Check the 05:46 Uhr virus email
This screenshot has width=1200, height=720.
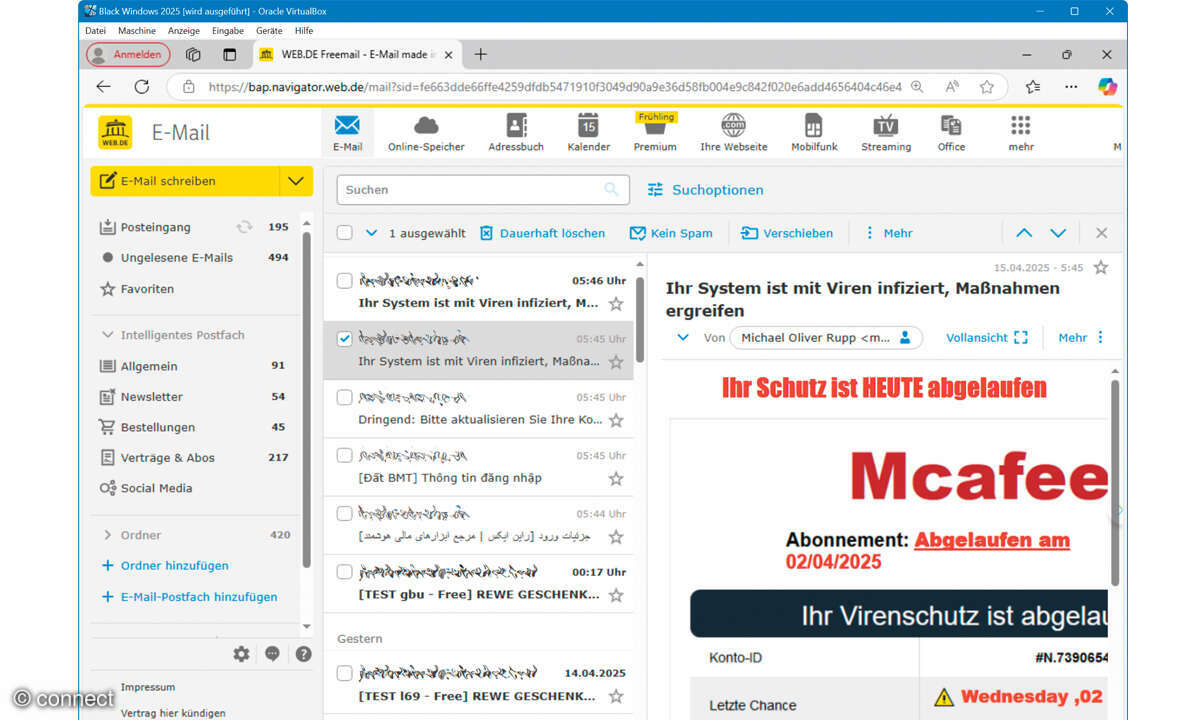345,281
